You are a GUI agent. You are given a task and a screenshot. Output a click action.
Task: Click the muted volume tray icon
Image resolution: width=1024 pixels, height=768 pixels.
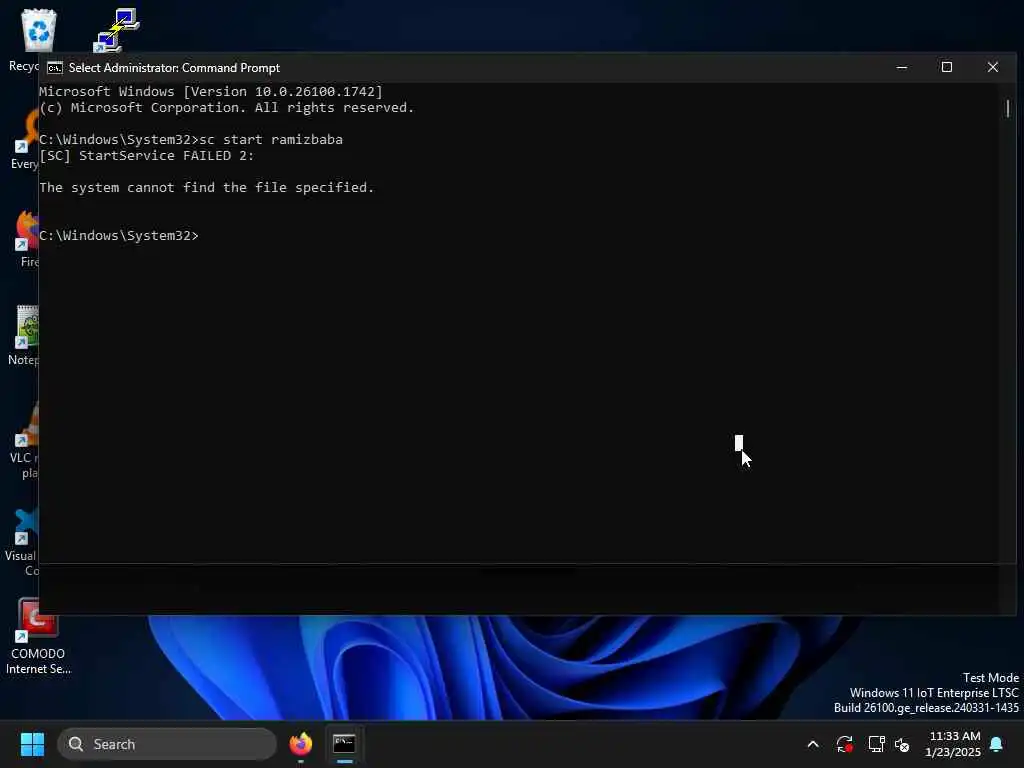pos(902,744)
